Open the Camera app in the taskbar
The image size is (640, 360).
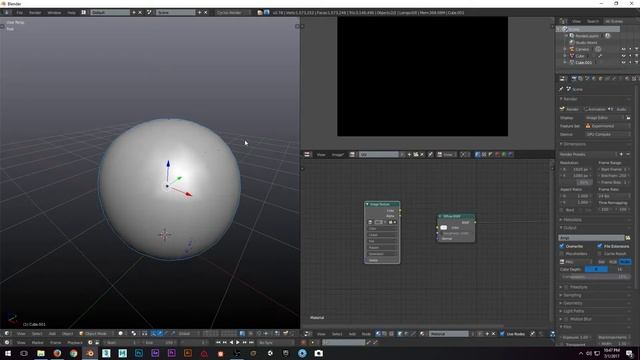click(x=319, y=353)
